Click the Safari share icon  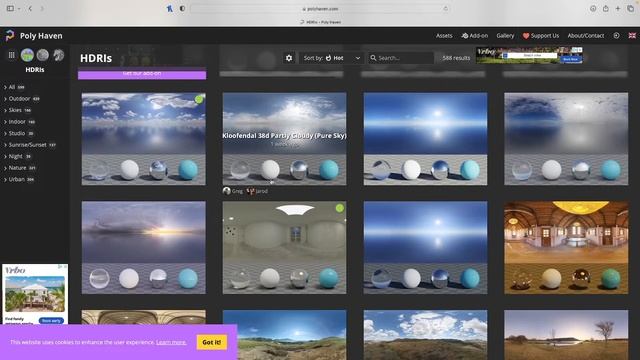[x=606, y=8]
